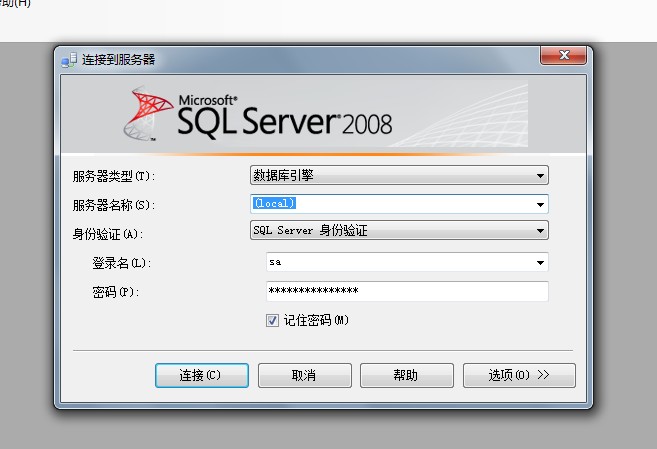657x449 pixels.
Task: Click the 服务器类型(T) label
Action: pyautogui.click(x=114, y=176)
